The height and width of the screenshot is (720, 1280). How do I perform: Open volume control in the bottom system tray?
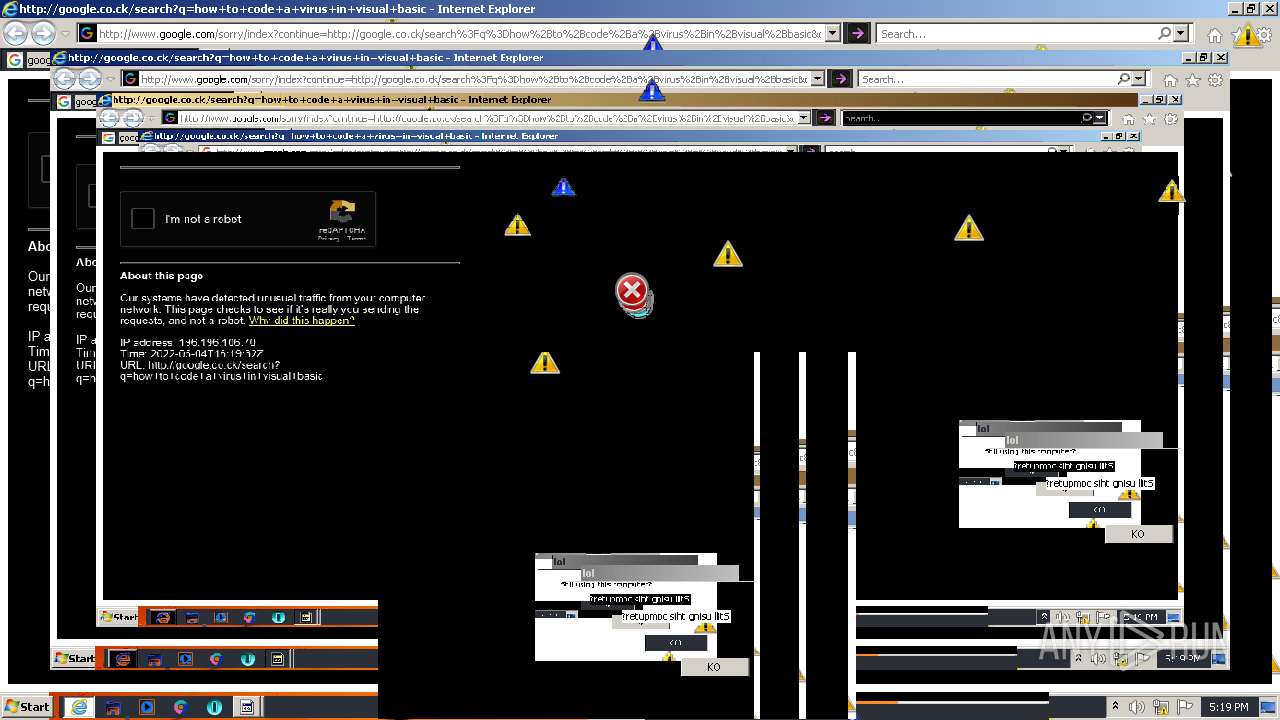coord(1137,707)
